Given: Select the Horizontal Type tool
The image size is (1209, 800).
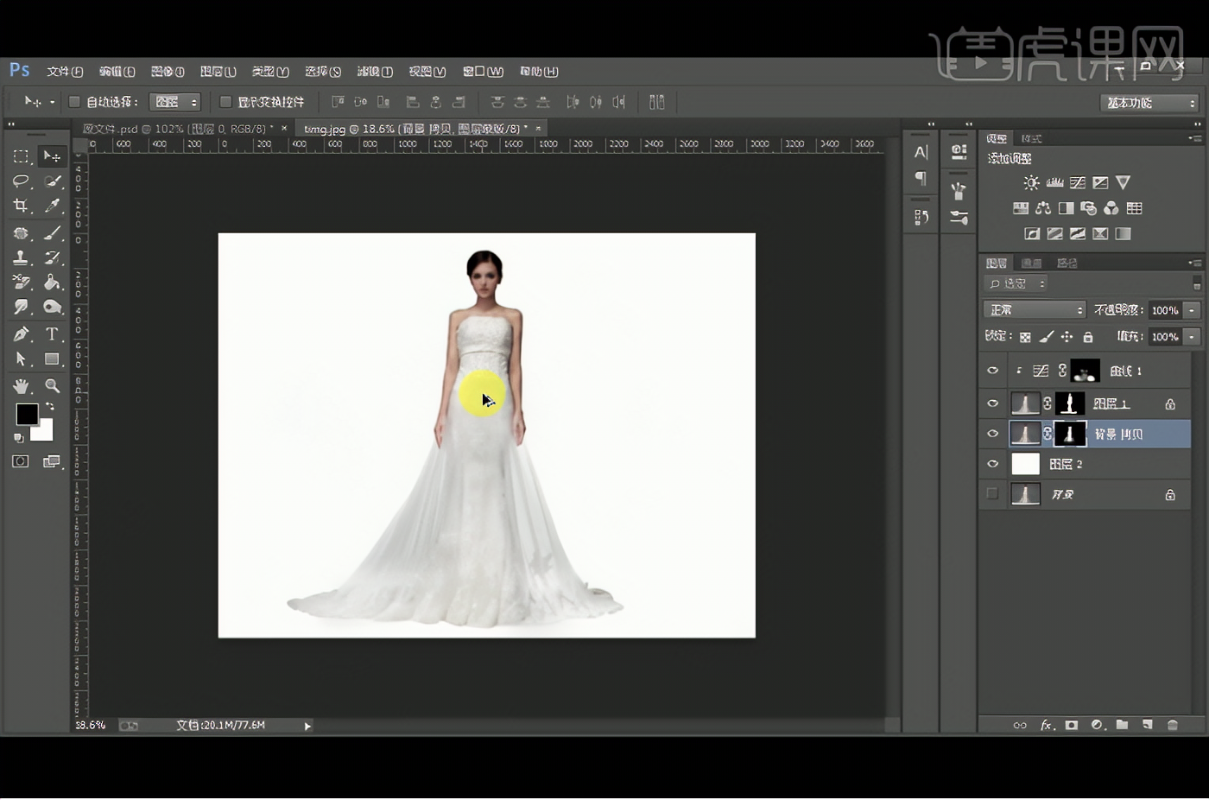Looking at the screenshot, I should [x=52, y=334].
